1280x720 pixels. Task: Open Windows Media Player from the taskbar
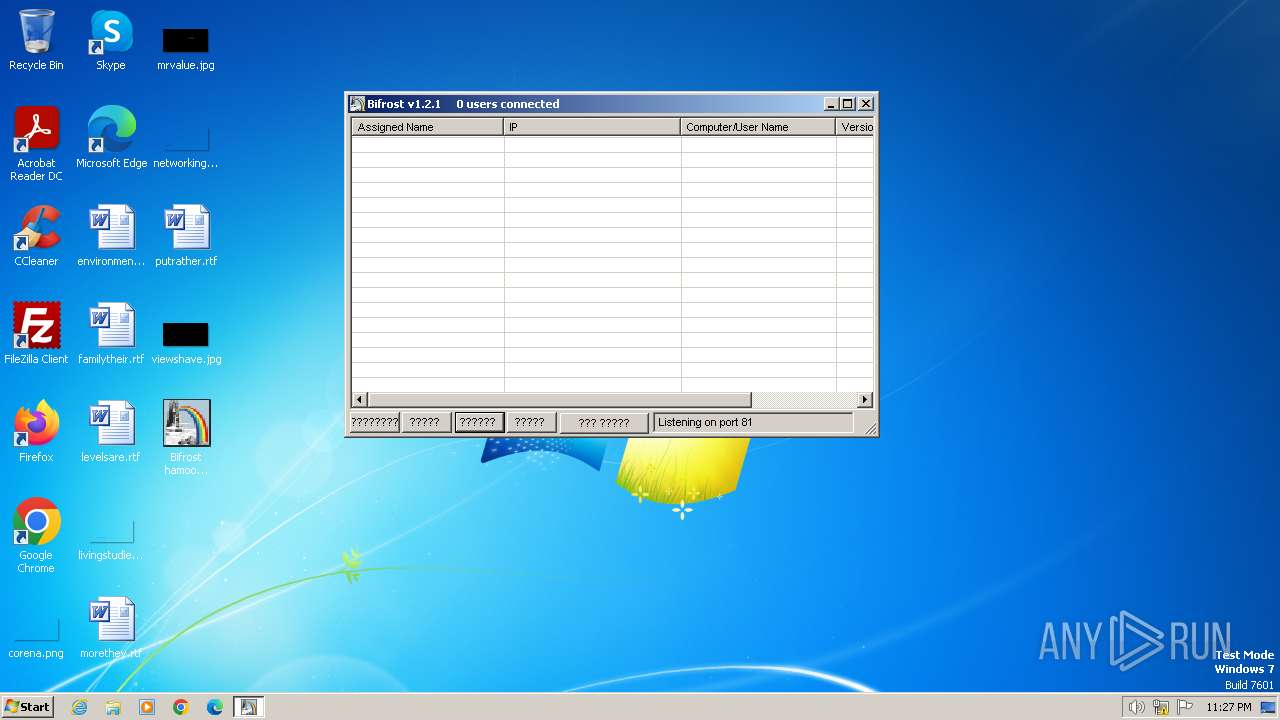(147, 707)
